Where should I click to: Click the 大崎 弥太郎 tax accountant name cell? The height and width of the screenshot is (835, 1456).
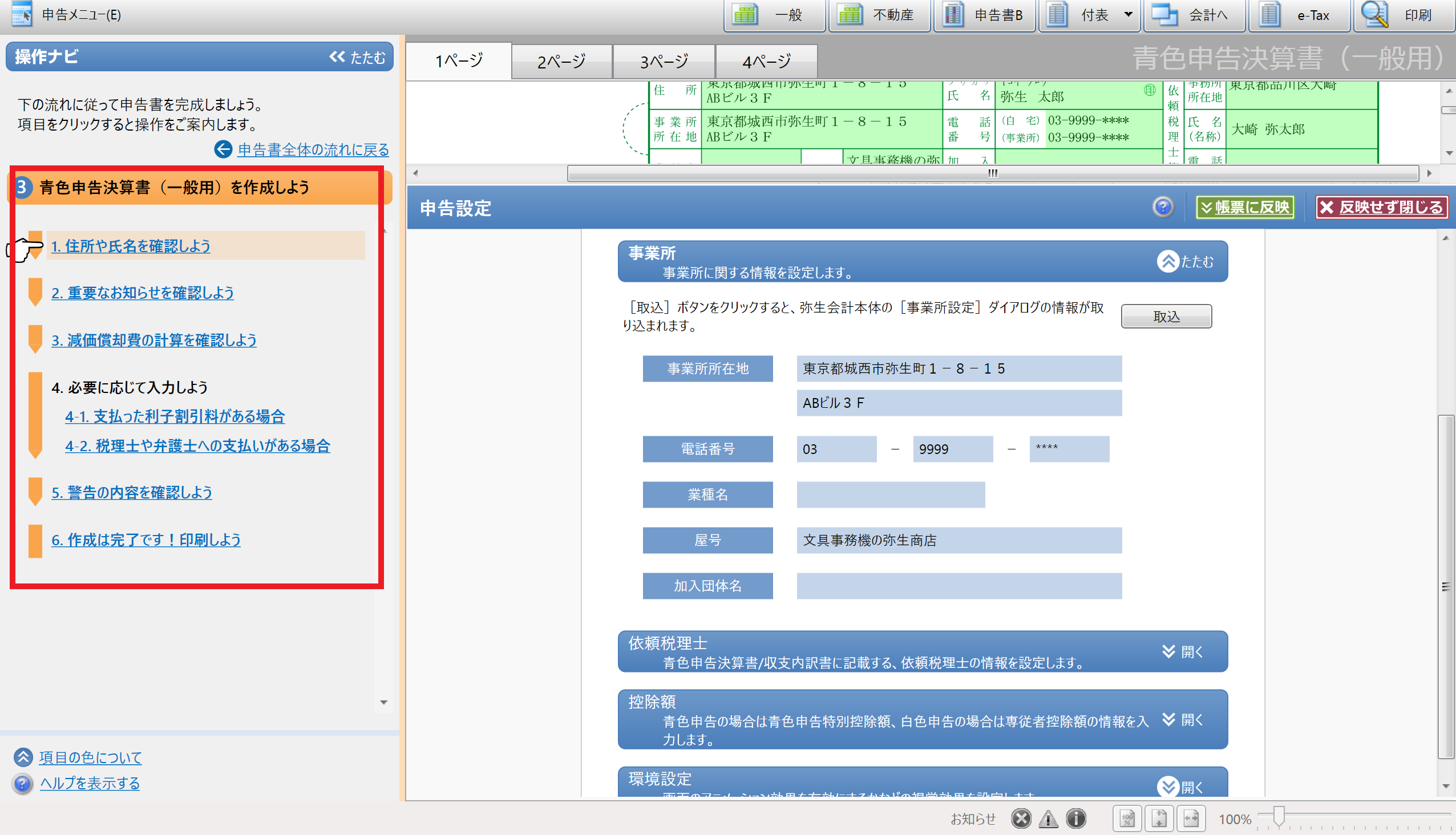pos(1302,129)
